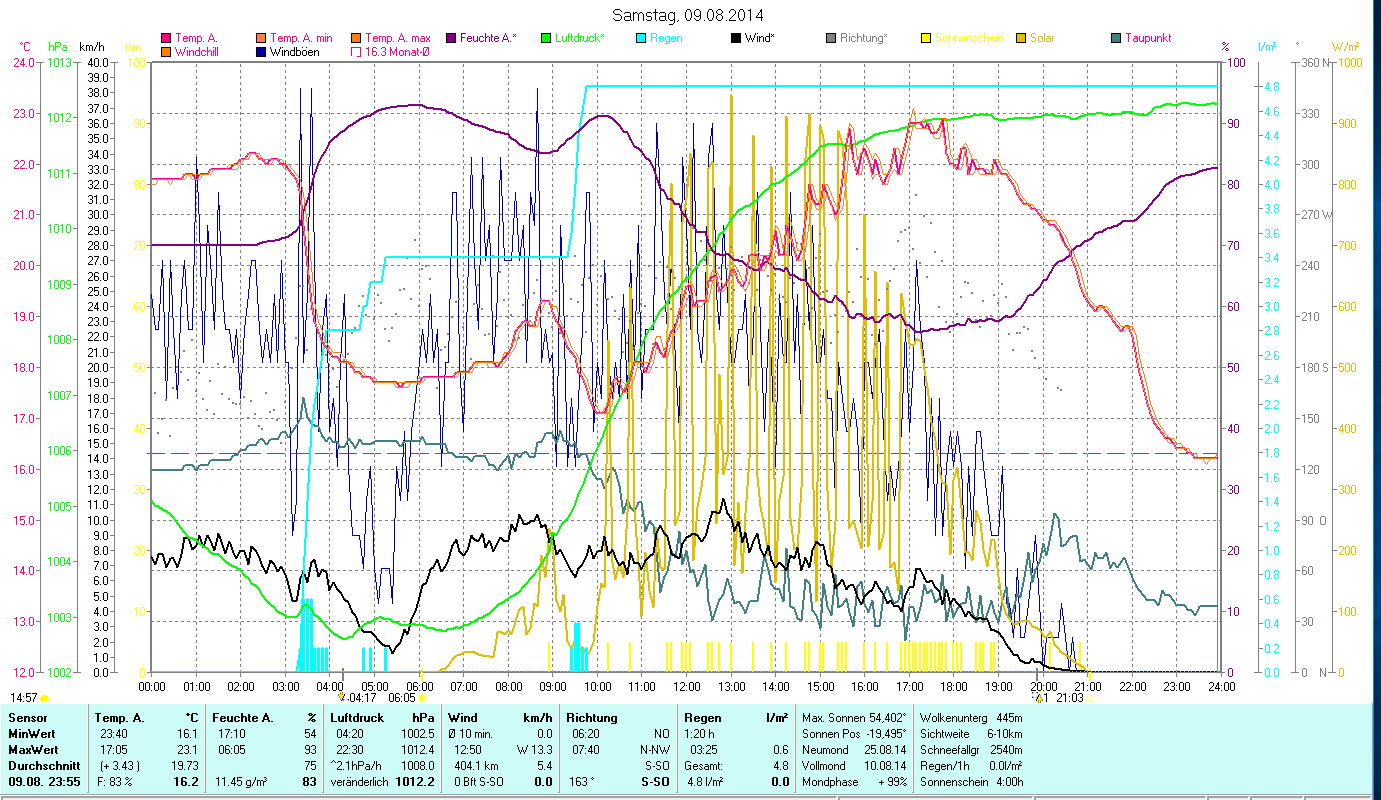Click the '09.08. 23:55' timestamp
The height and width of the screenshot is (800, 1381).
coord(45,782)
